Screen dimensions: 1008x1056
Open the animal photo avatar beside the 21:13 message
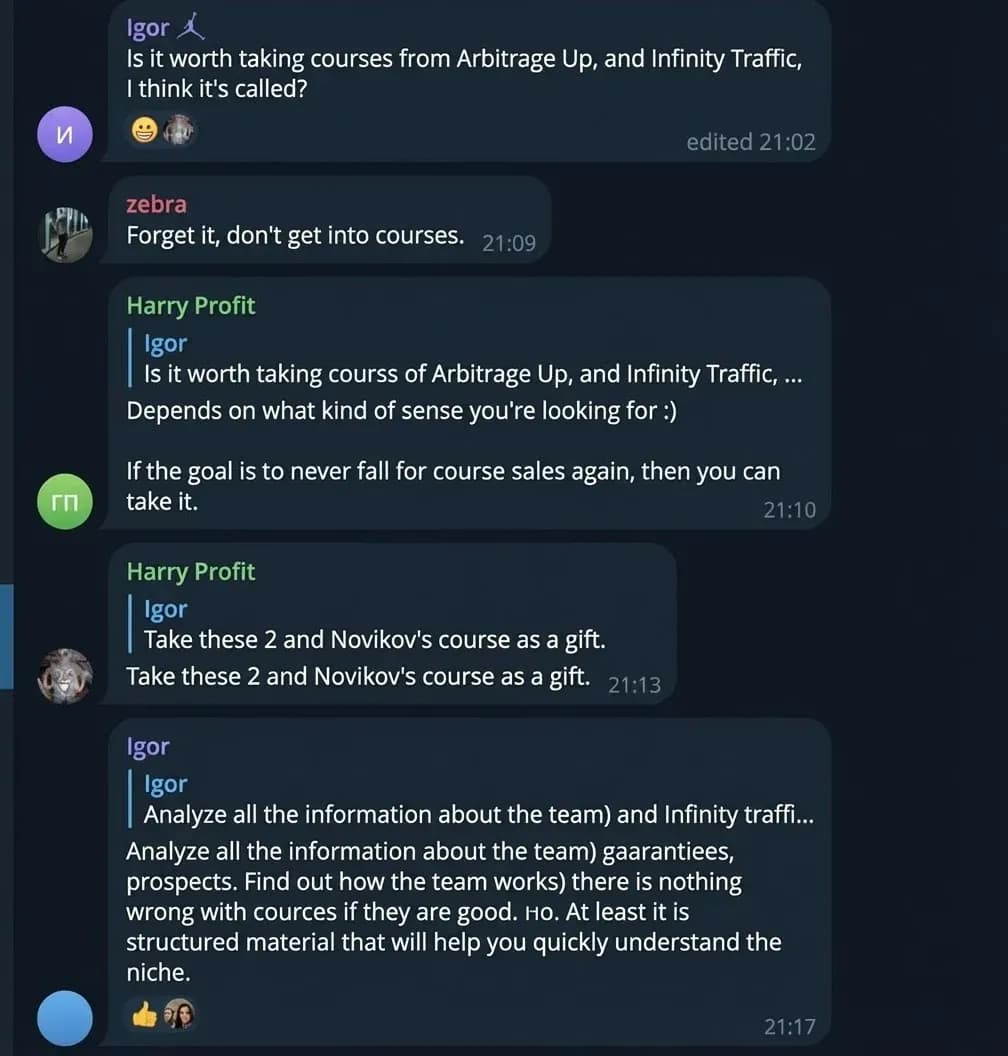pyautogui.click(x=65, y=675)
